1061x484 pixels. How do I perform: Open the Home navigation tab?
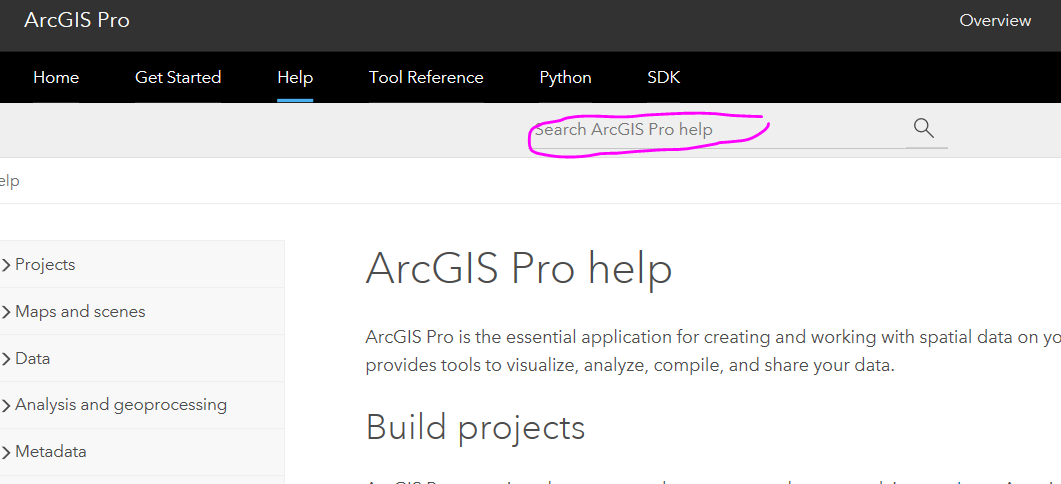pyautogui.click(x=56, y=77)
